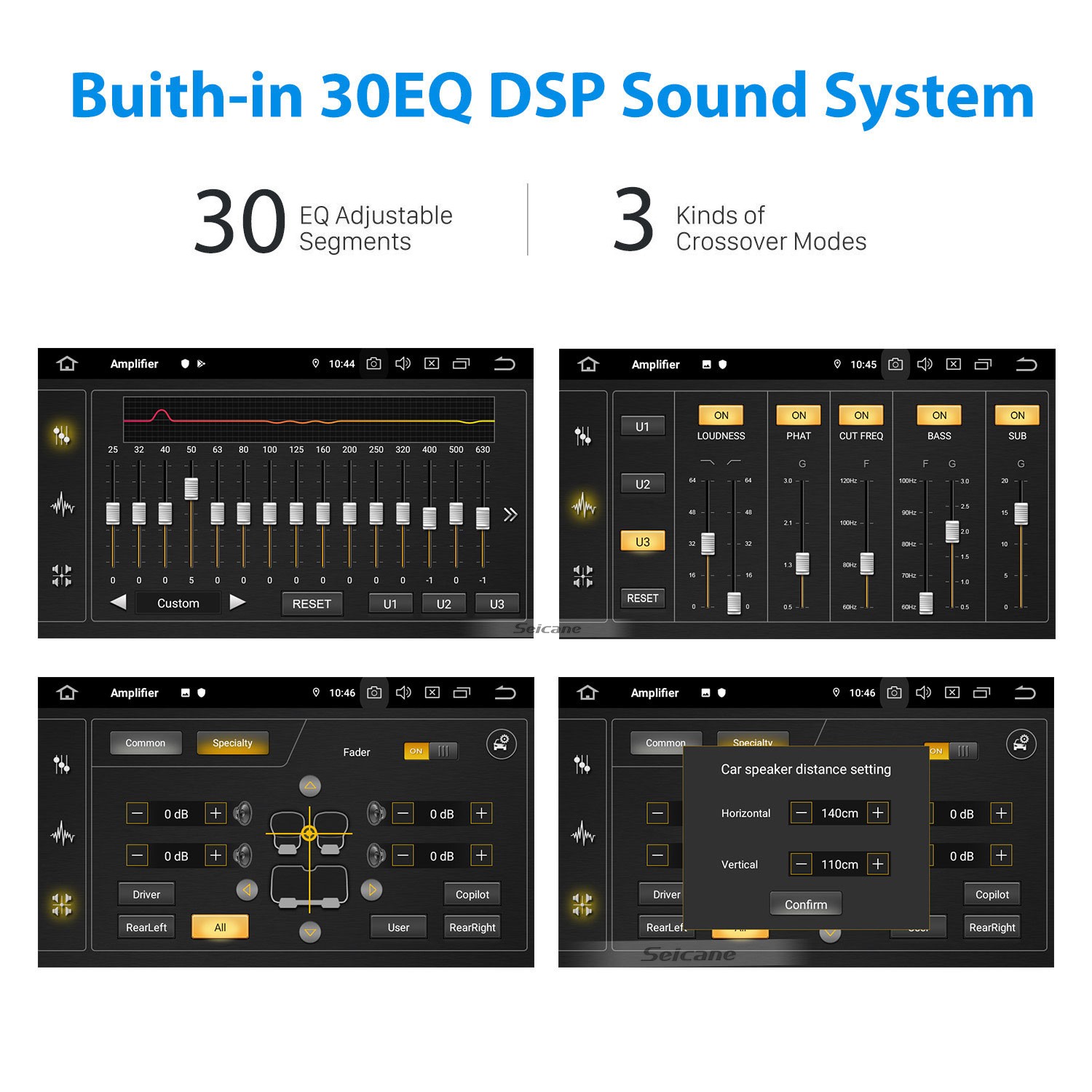Tap close X icon in 10:45 screen
This screenshot has height=1092, width=1092.
[953, 364]
